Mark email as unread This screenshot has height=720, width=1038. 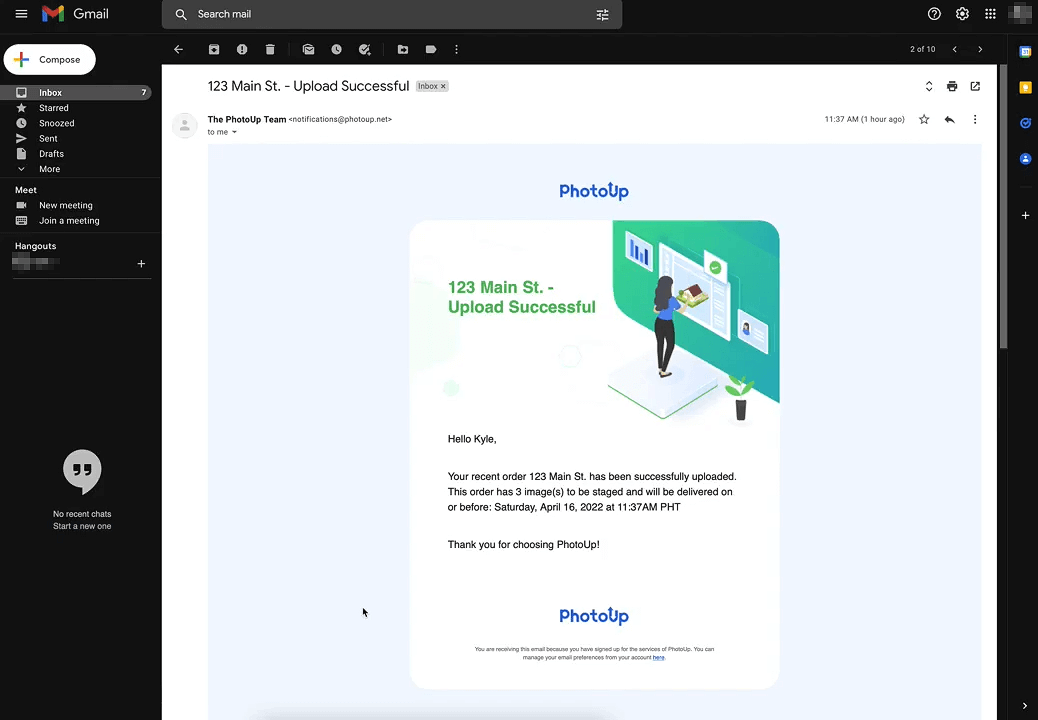308,50
